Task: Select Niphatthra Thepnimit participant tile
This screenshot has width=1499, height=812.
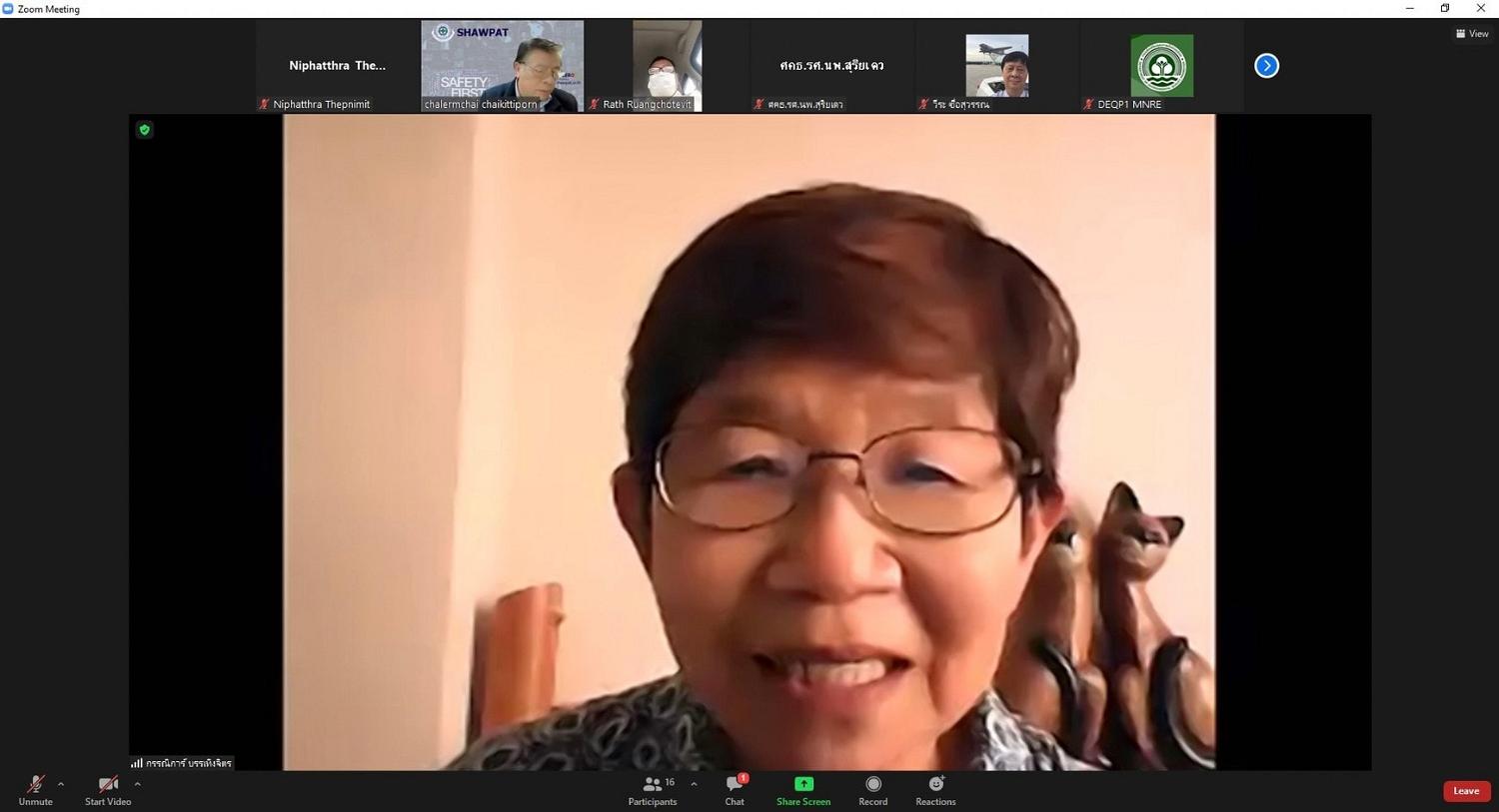Action: pyautogui.click(x=338, y=66)
